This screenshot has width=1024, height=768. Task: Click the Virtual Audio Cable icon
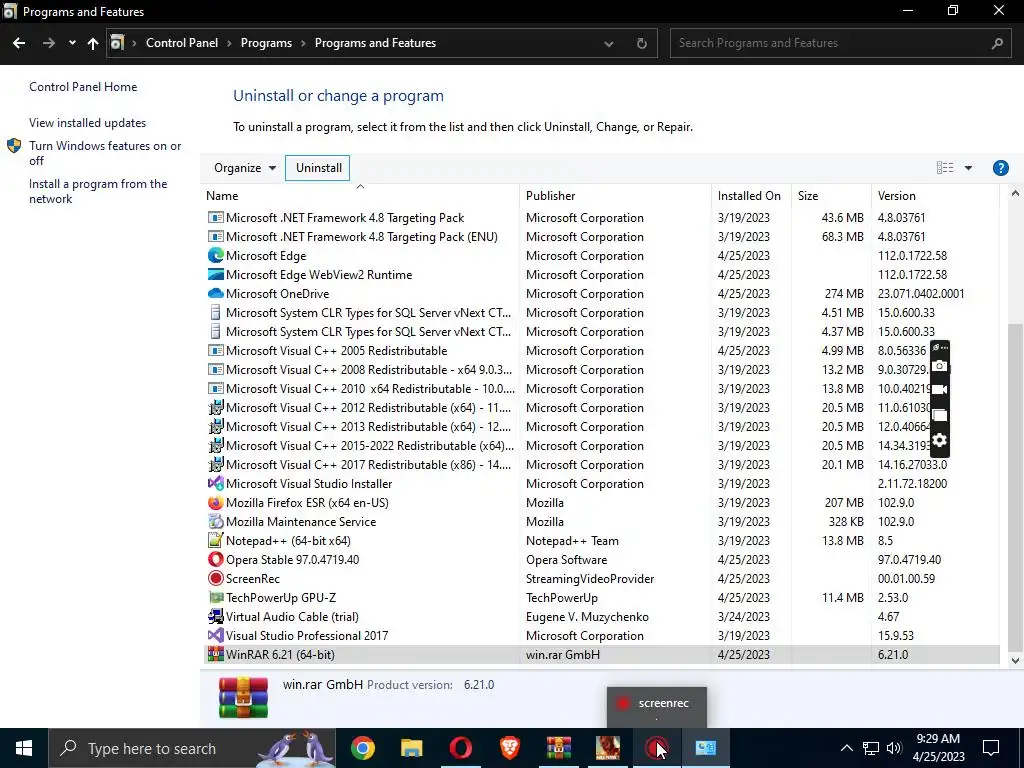(215, 616)
